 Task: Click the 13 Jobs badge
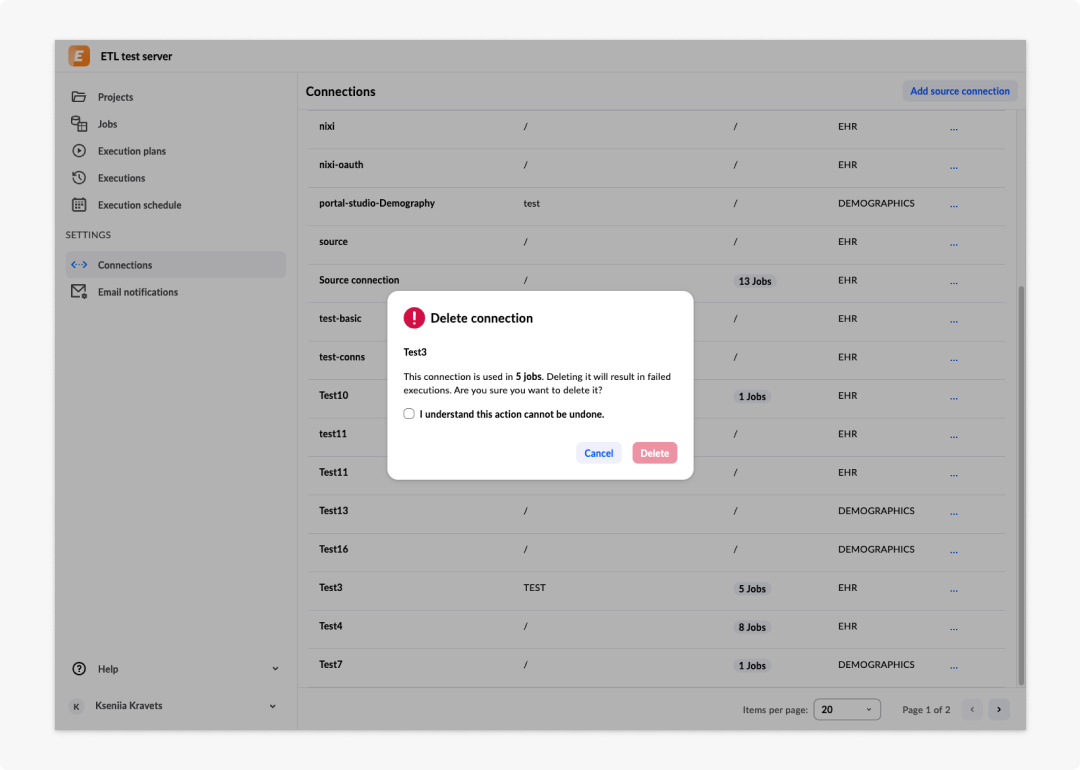tap(754, 281)
